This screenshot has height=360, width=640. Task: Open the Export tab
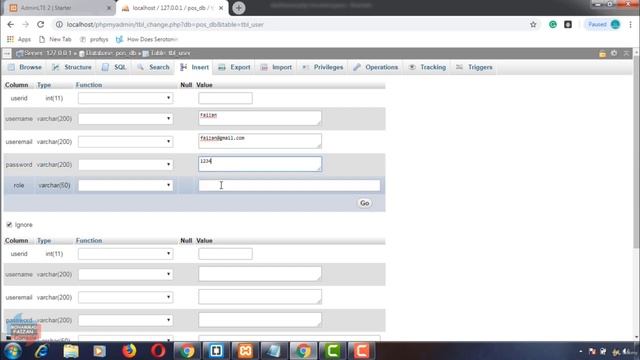(x=234, y=67)
